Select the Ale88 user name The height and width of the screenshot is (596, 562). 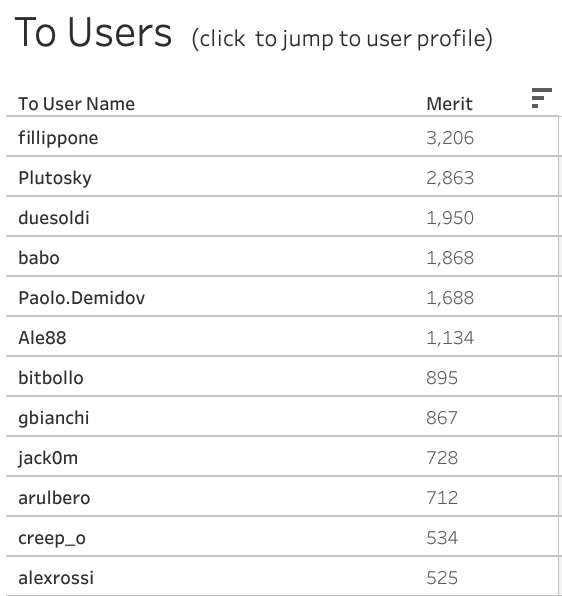click(x=42, y=338)
